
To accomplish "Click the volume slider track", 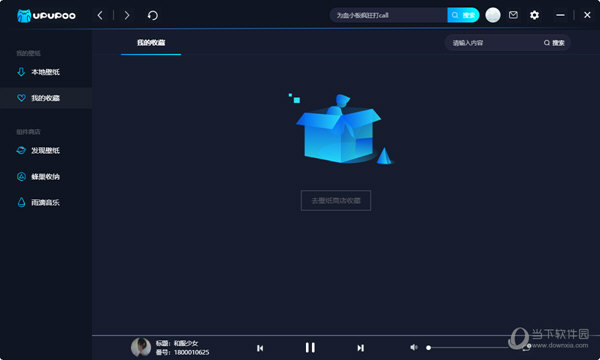I will click(468, 347).
